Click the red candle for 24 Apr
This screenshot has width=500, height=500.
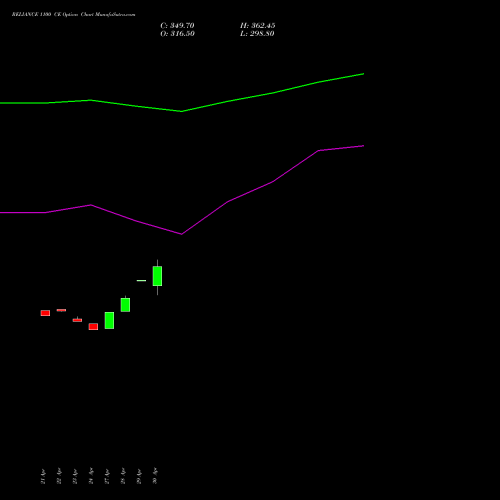point(93,327)
